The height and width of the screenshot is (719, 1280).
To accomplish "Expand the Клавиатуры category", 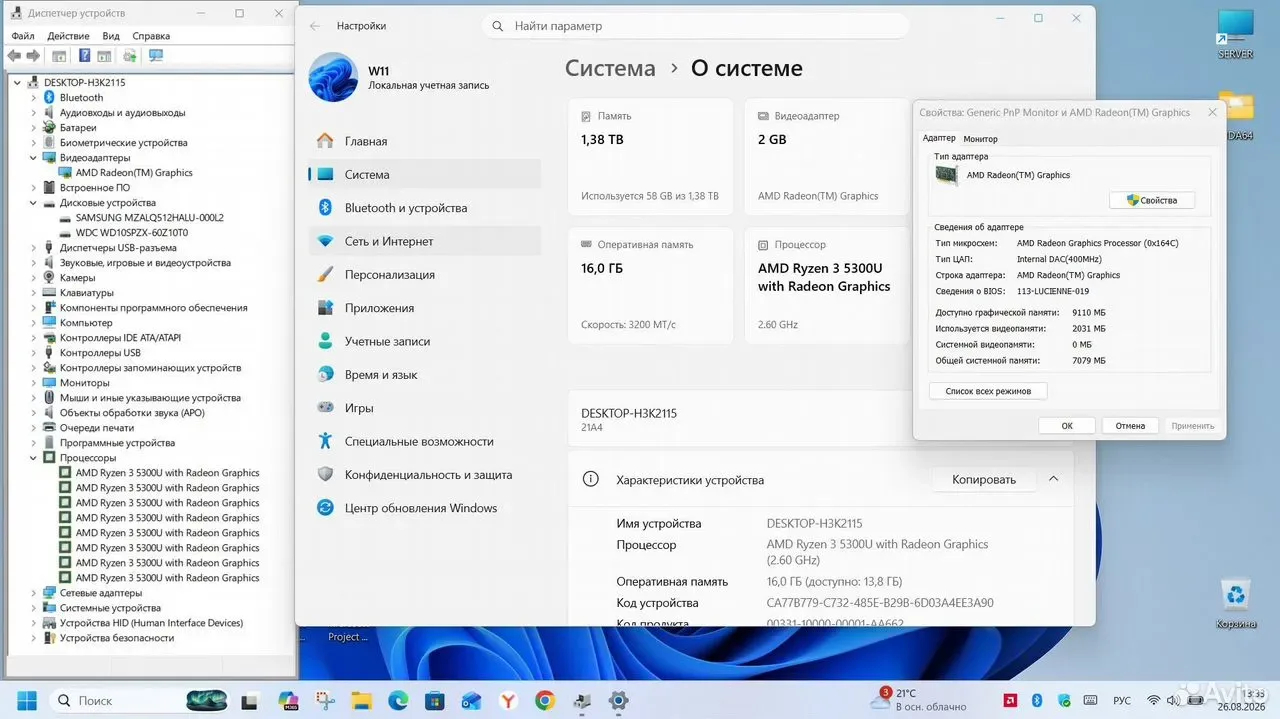I will (x=33, y=292).
